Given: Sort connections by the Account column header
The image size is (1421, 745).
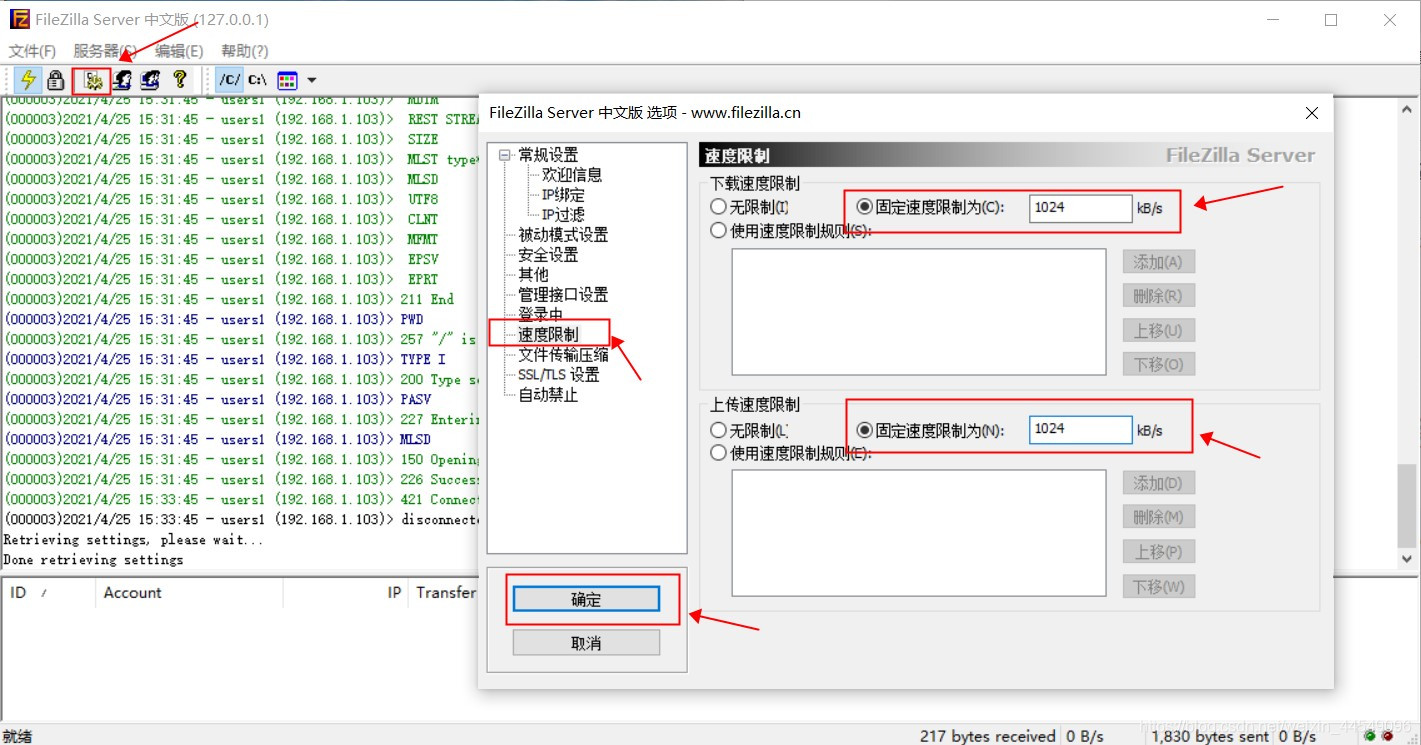Looking at the screenshot, I should click(189, 593).
